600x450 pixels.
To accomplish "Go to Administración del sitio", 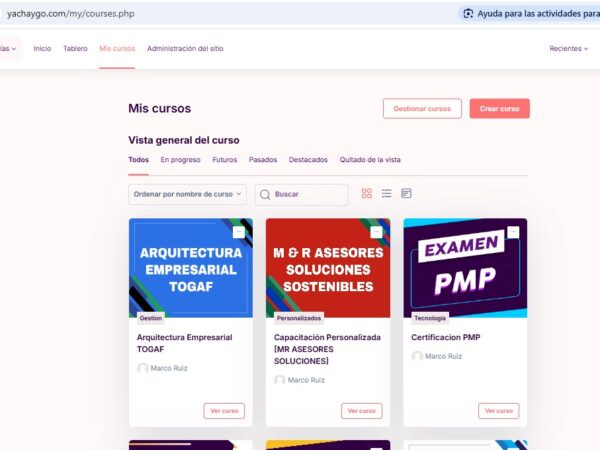I will coord(185,49).
